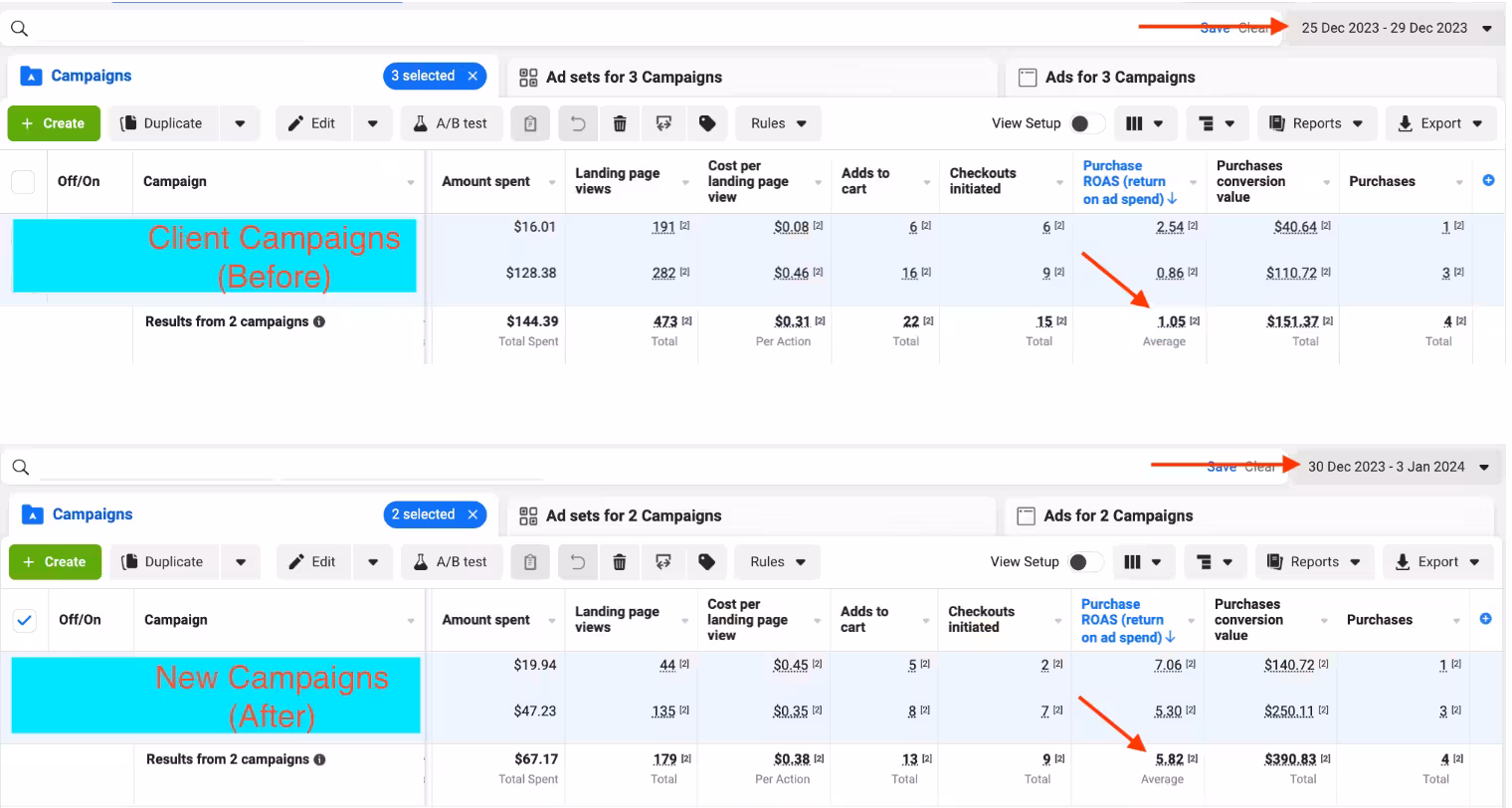The width and height of the screenshot is (1512, 808).
Task: Untick the select-all checkbox in lower table header
Action: (24, 620)
